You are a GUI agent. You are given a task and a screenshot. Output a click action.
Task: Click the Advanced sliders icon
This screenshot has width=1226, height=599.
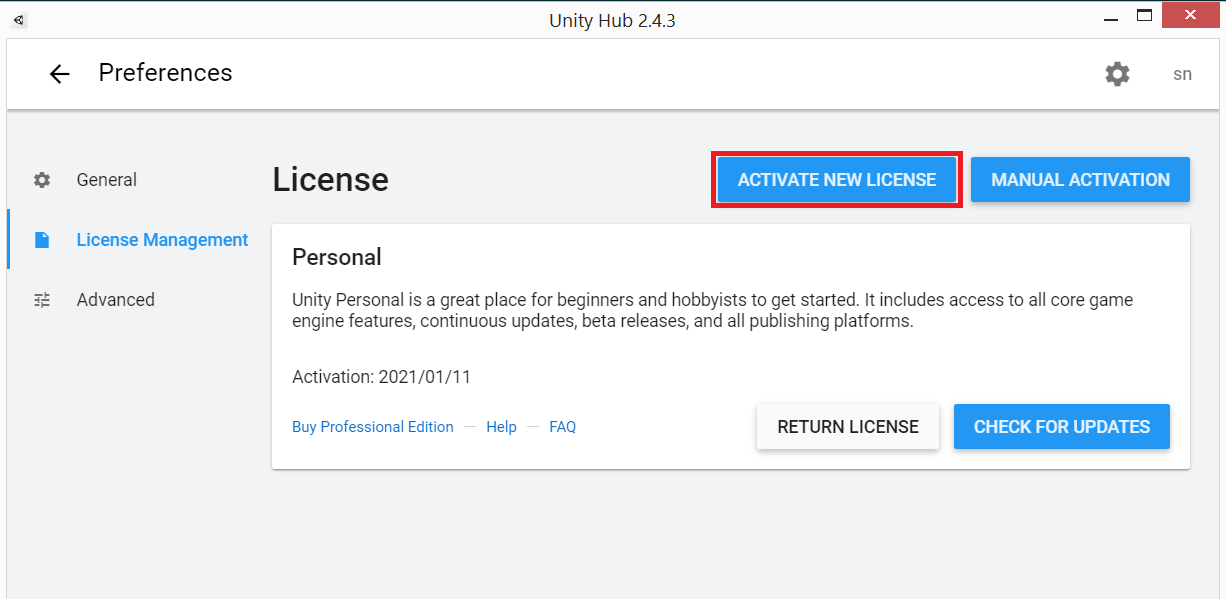42,300
